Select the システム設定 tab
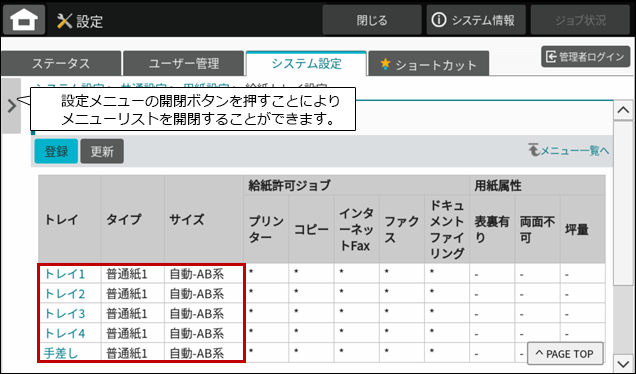 coord(306,64)
